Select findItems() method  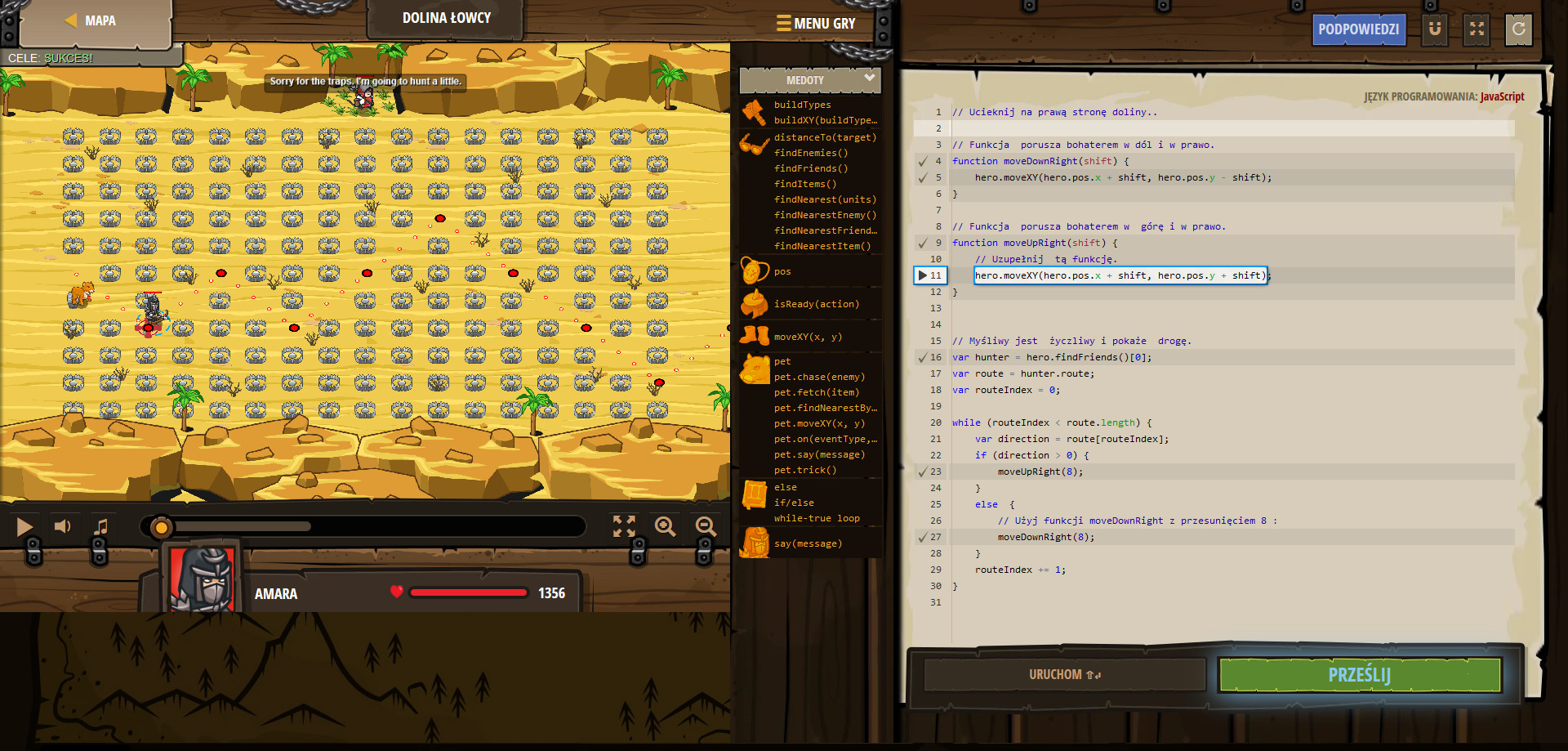pos(805,184)
